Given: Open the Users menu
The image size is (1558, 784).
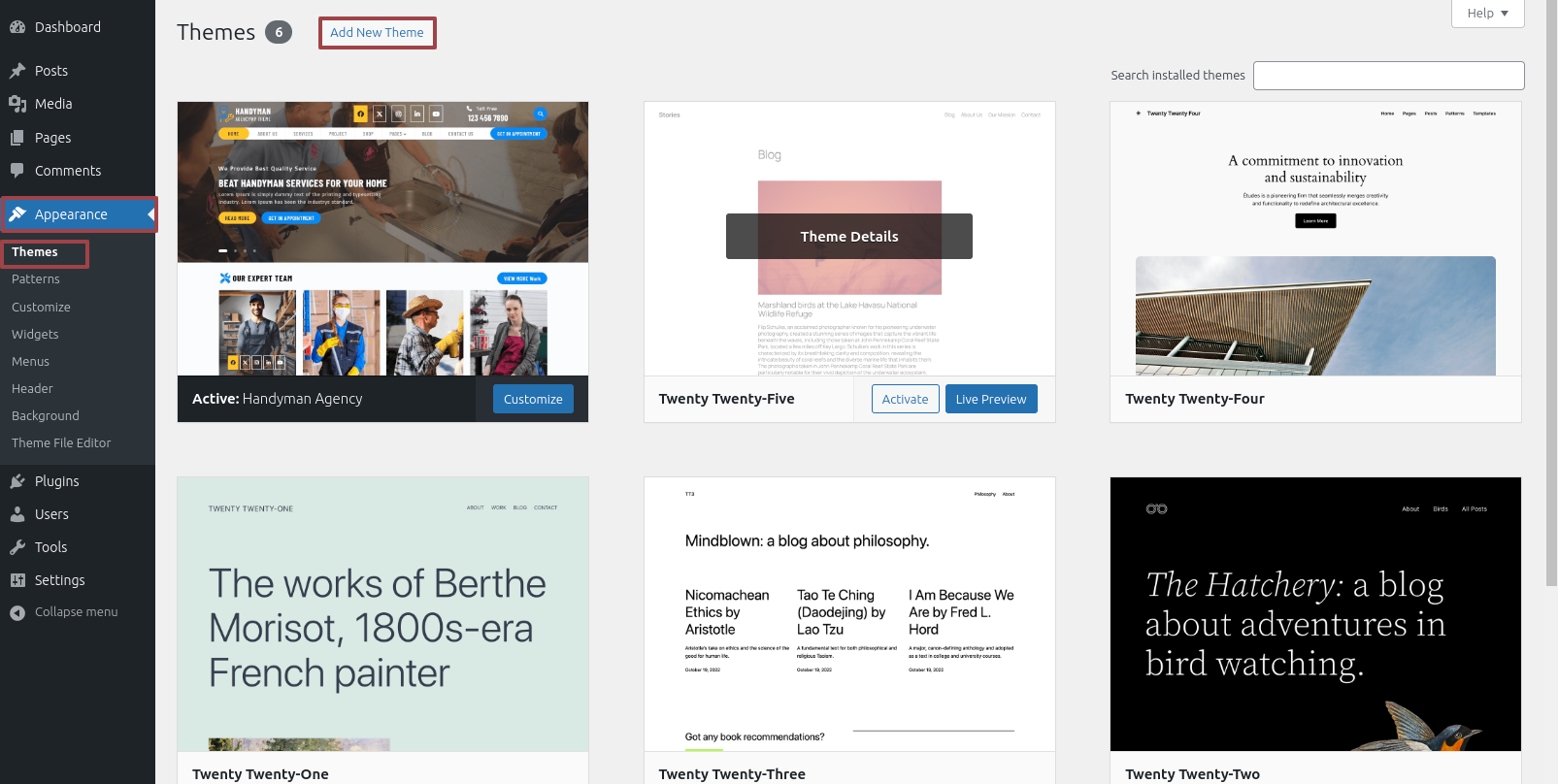Looking at the screenshot, I should pos(78,514).
